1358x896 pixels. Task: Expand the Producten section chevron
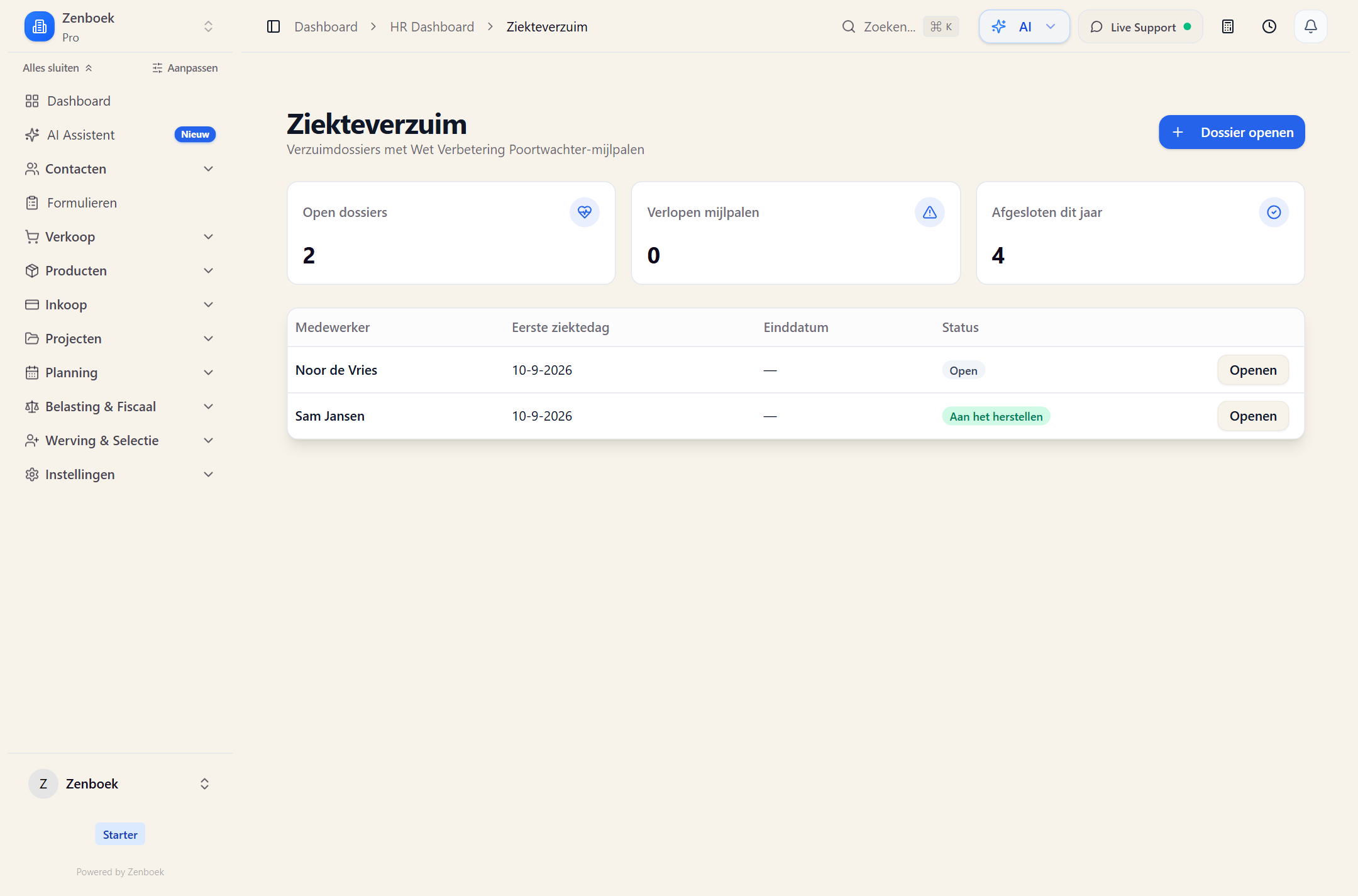tap(209, 271)
